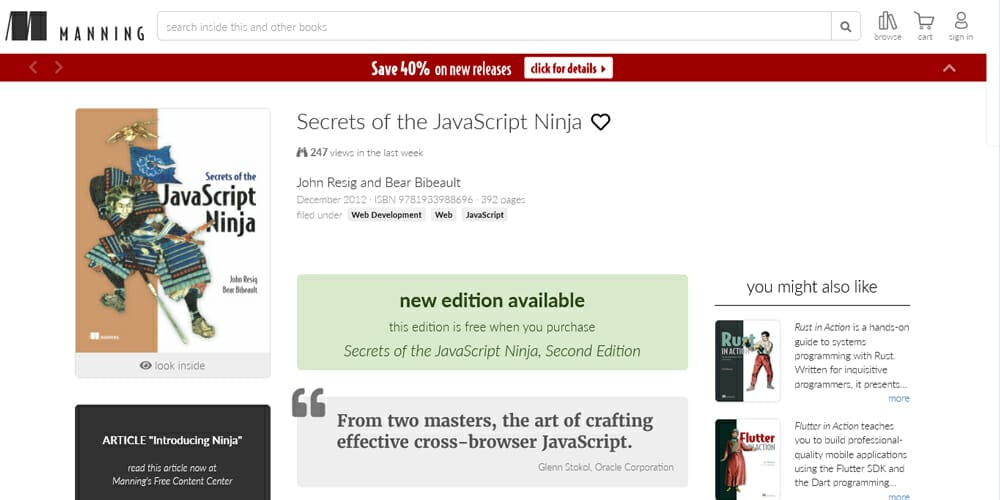
Task: Click the binoculars views icon
Action: coord(302,152)
